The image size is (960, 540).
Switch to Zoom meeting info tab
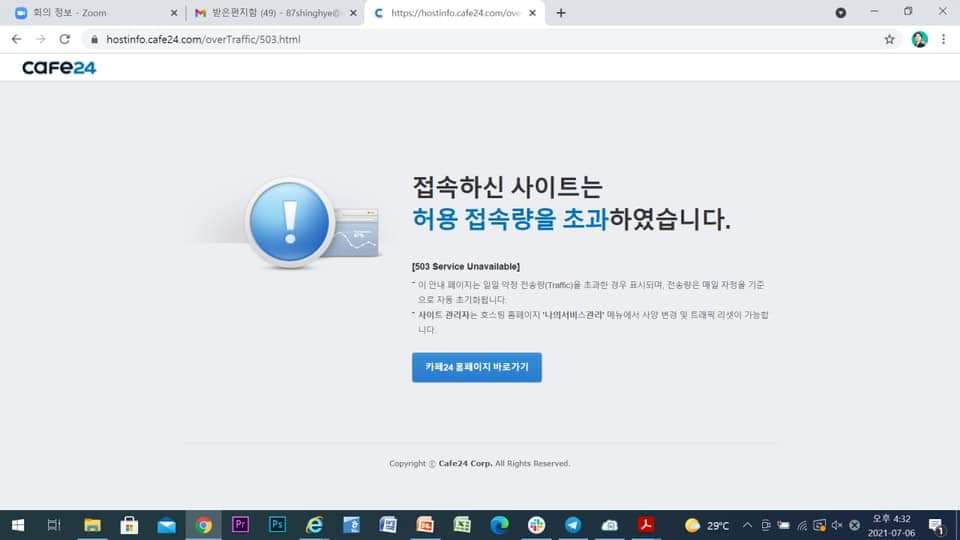pos(96,13)
